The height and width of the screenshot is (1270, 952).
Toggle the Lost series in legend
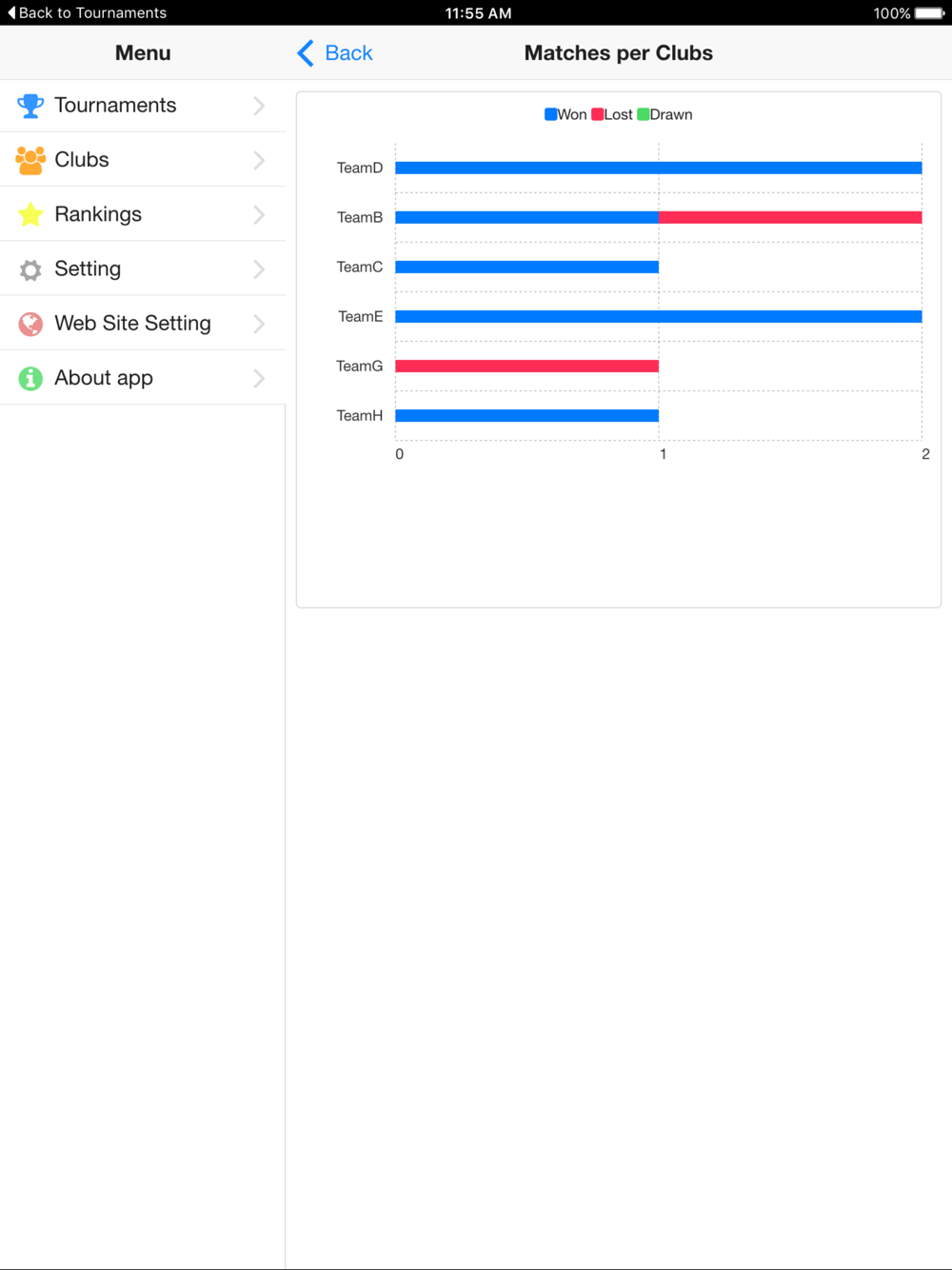coord(612,114)
